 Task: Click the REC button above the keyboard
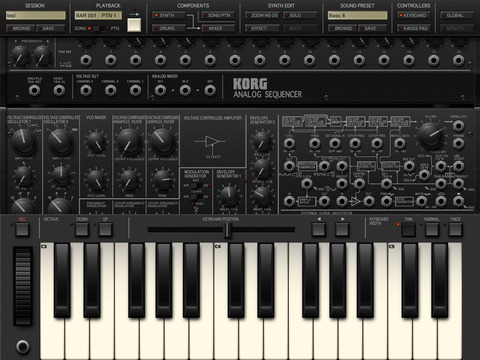pyautogui.click(x=22, y=230)
